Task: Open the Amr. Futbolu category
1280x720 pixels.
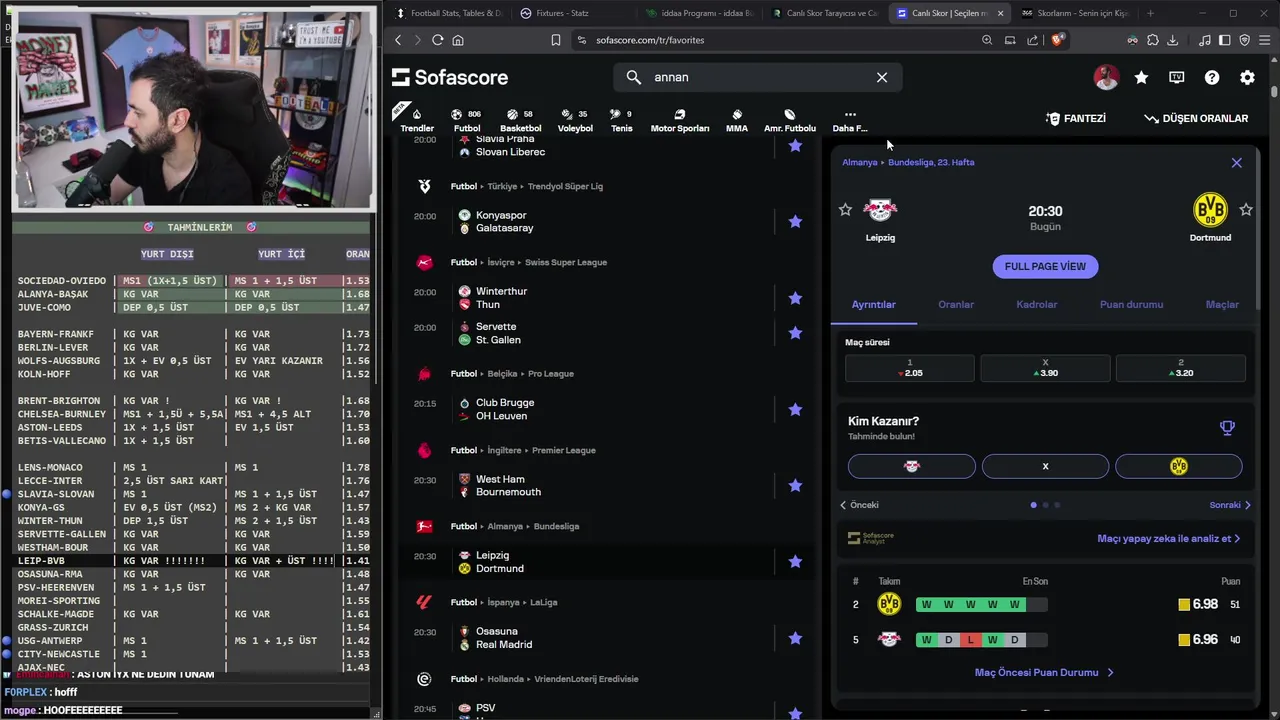Action: click(790, 120)
